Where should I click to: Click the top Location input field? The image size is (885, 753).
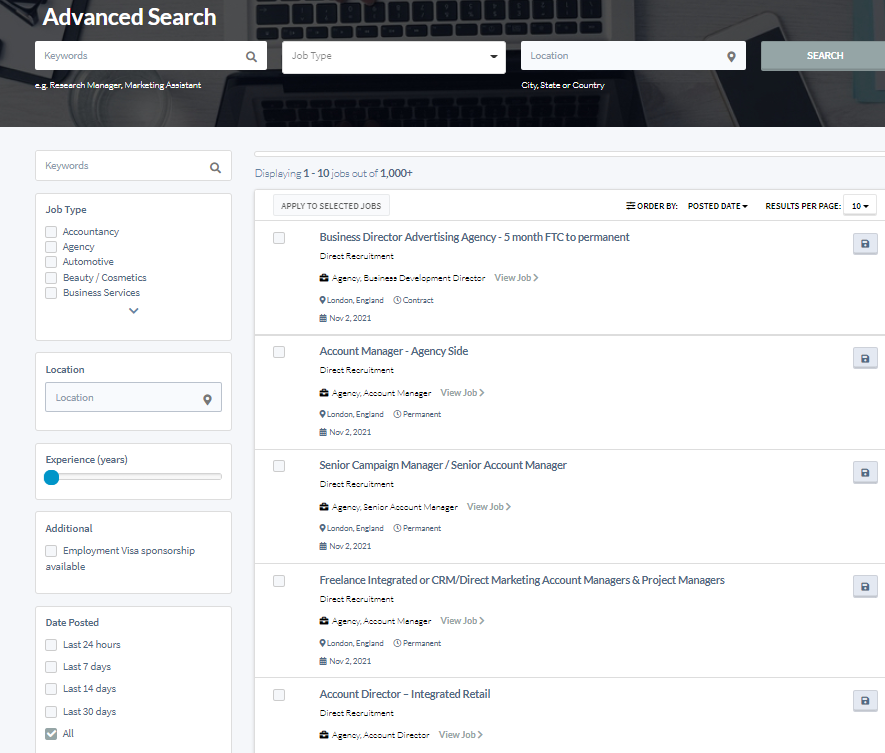tap(633, 55)
